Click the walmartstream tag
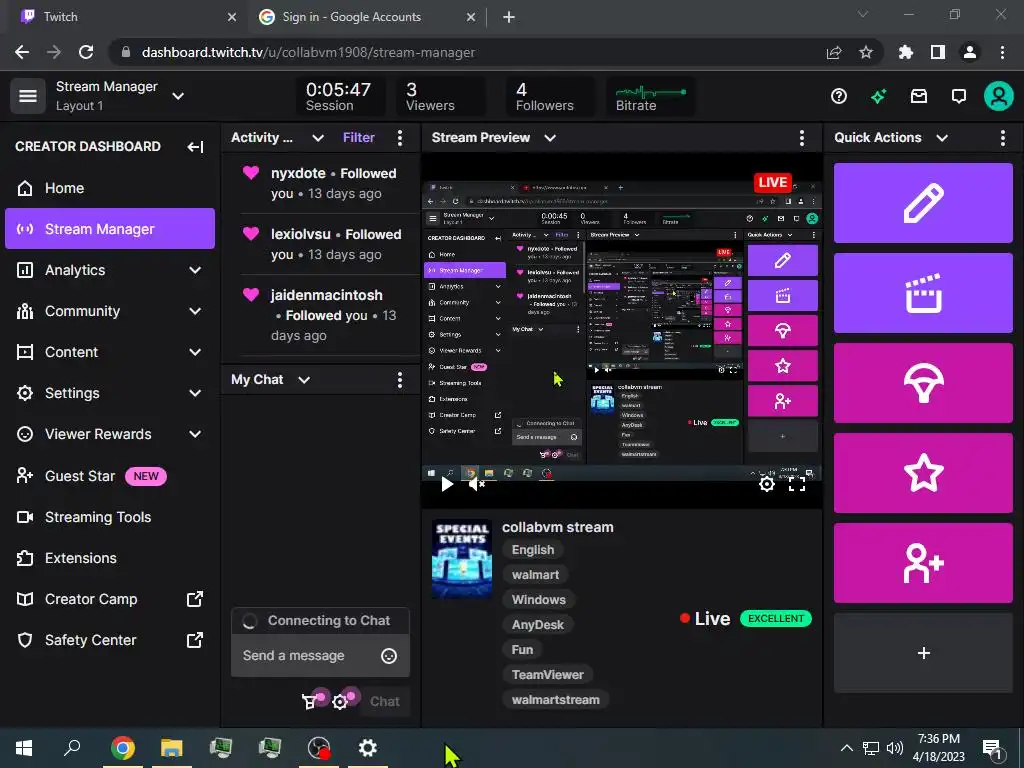1024x768 pixels. (556, 700)
